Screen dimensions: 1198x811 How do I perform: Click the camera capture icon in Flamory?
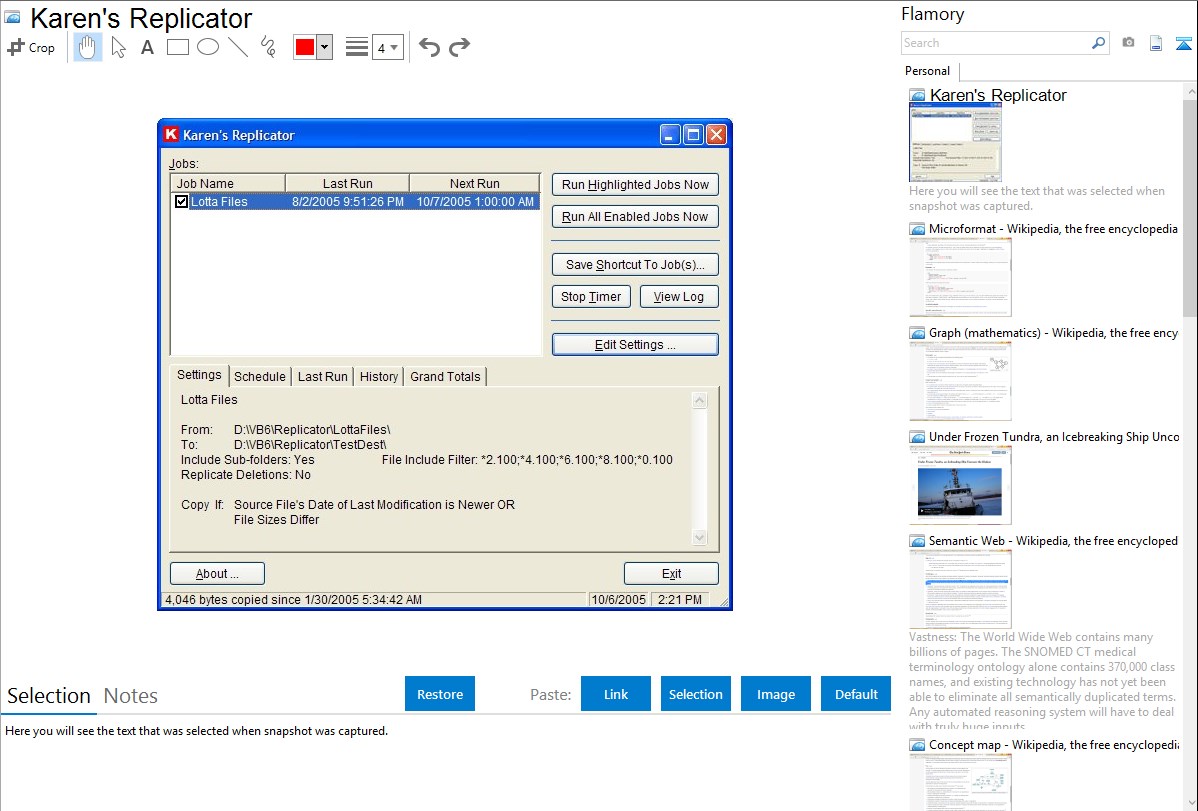1128,43
